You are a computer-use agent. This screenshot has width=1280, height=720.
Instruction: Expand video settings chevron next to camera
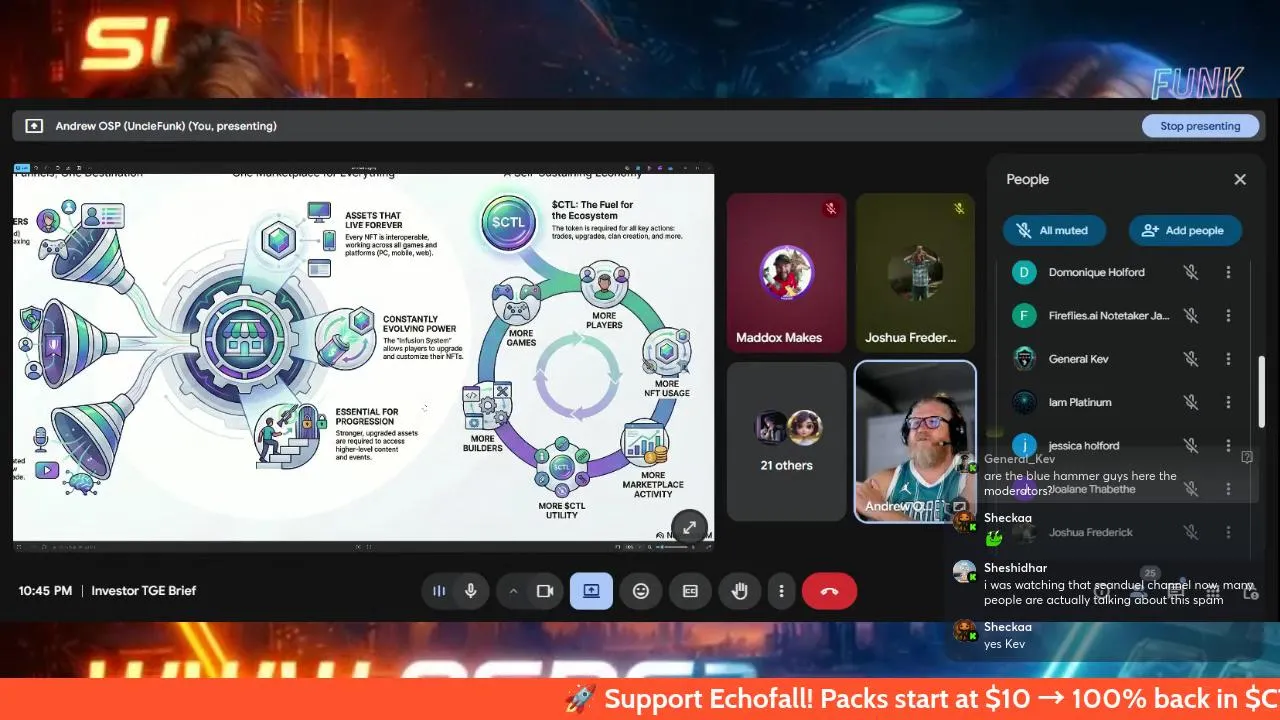pyautogui.click(x=513, y=591)
